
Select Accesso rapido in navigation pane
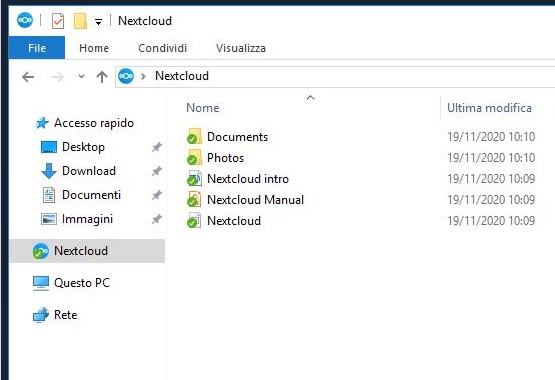click(x=94, y=123)
